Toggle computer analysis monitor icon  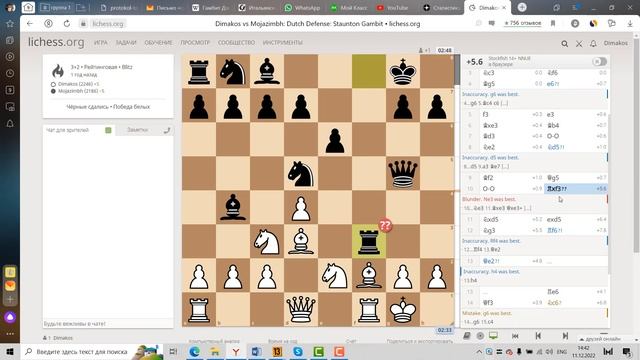(493, 336)
